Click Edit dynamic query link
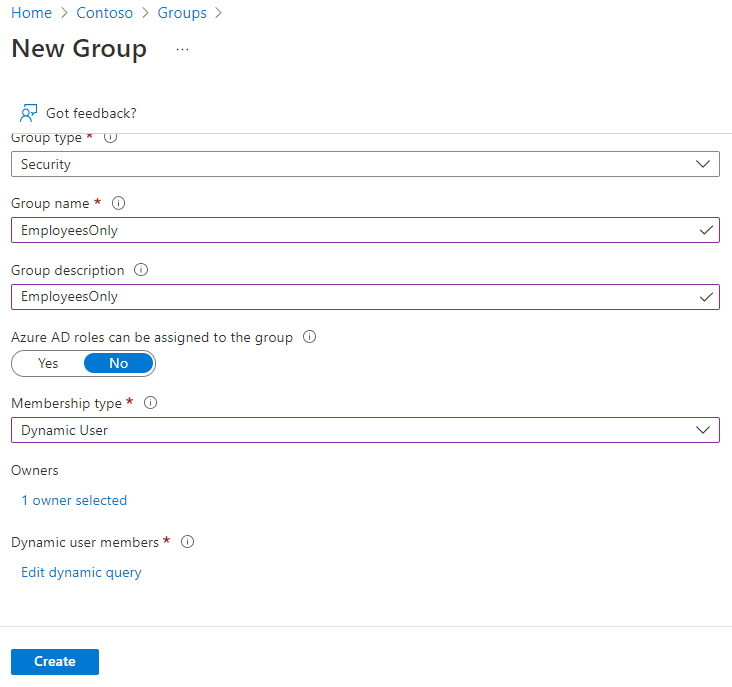This screenshot has width=732, height=687. pos(81,573)
